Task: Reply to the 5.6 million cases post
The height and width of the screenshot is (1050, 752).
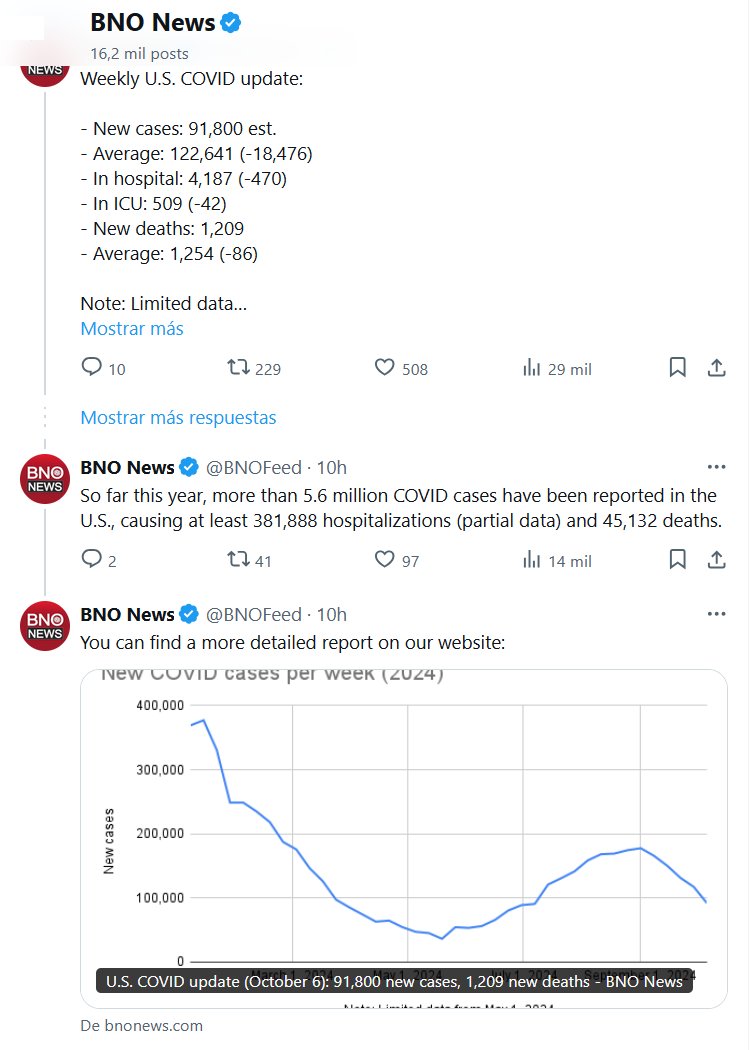Action: point(92,560)
